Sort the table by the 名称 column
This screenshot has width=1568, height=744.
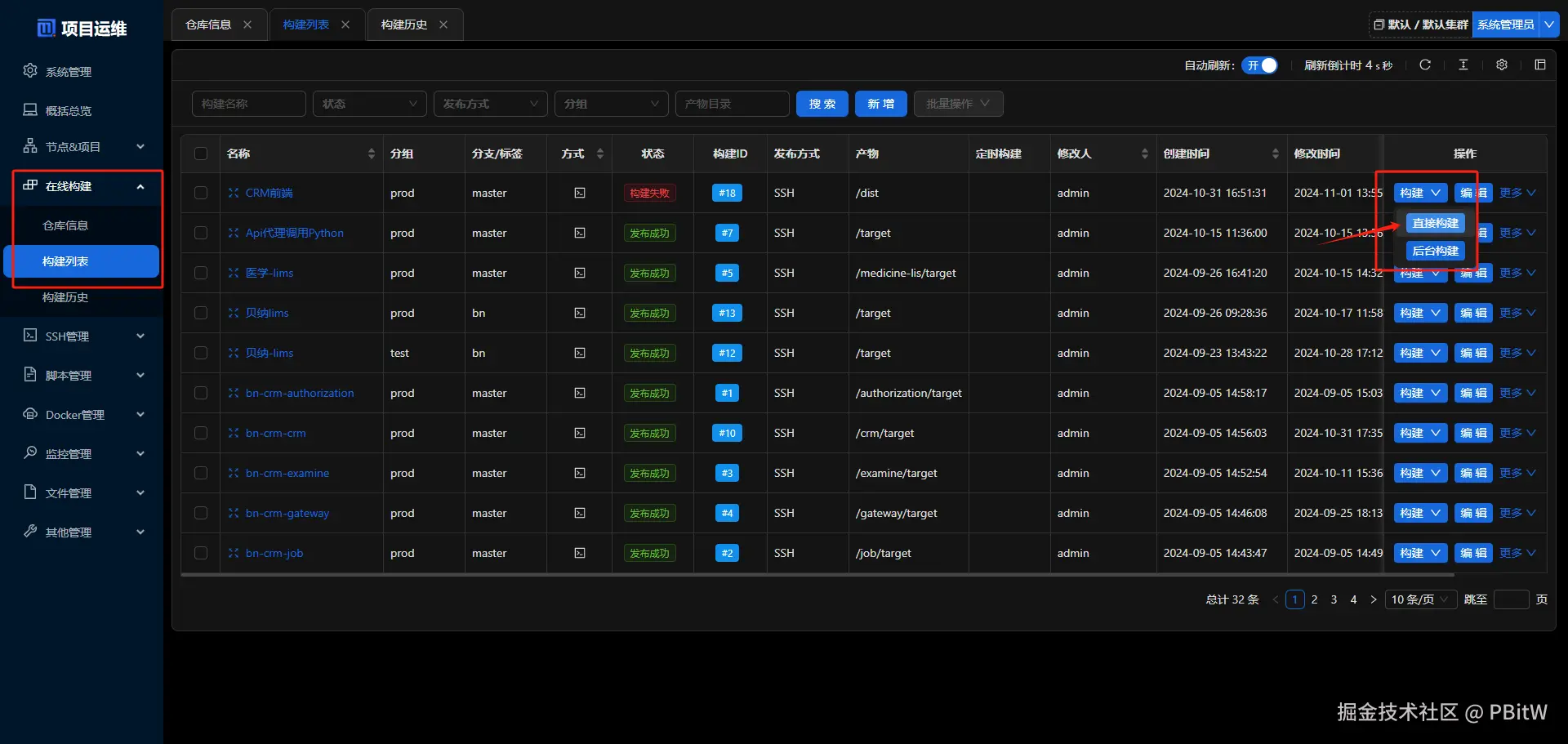(x=372, y=154)
